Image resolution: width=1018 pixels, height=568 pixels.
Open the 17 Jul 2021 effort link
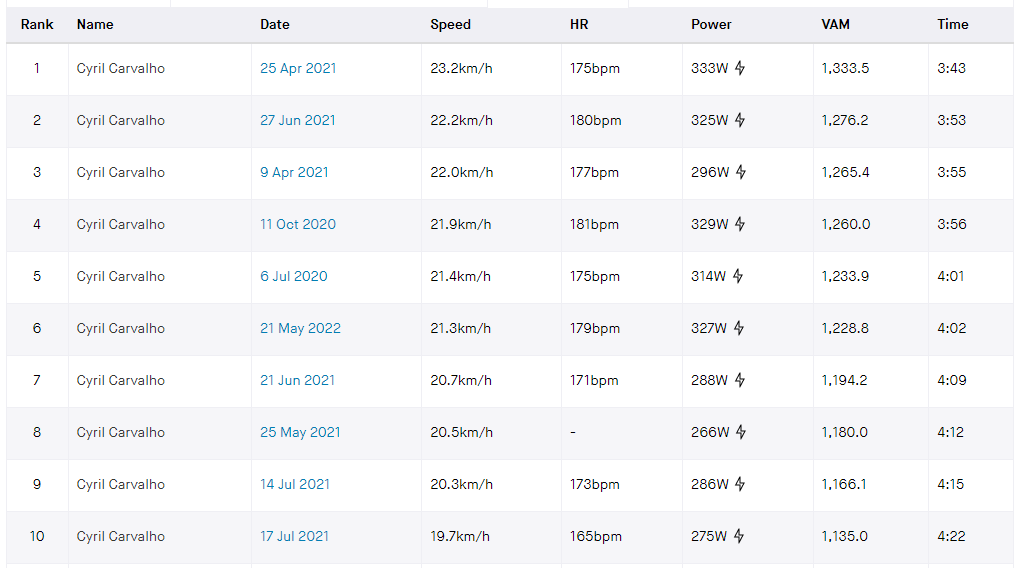pyautogui.click(x=294, y=536)
